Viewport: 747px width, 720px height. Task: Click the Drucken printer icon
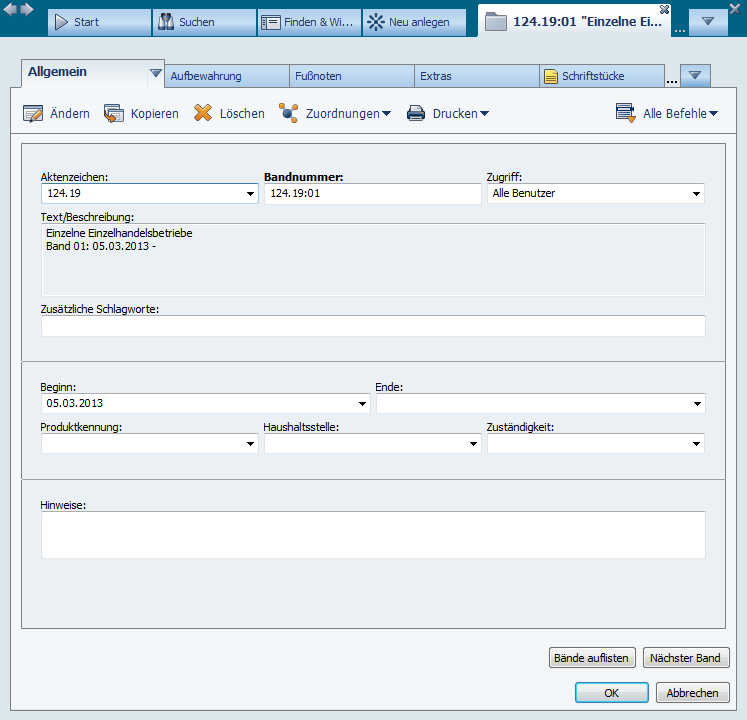pos(416,113)
